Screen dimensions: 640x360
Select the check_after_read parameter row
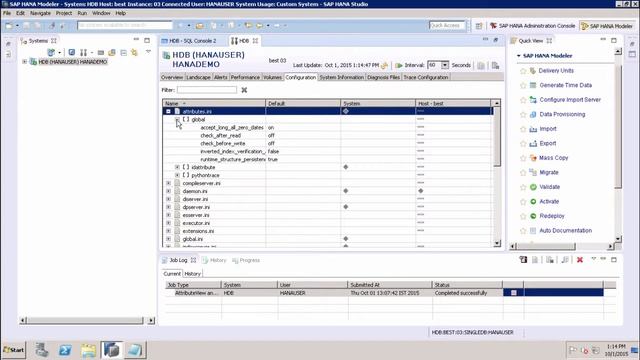[327, 136]
